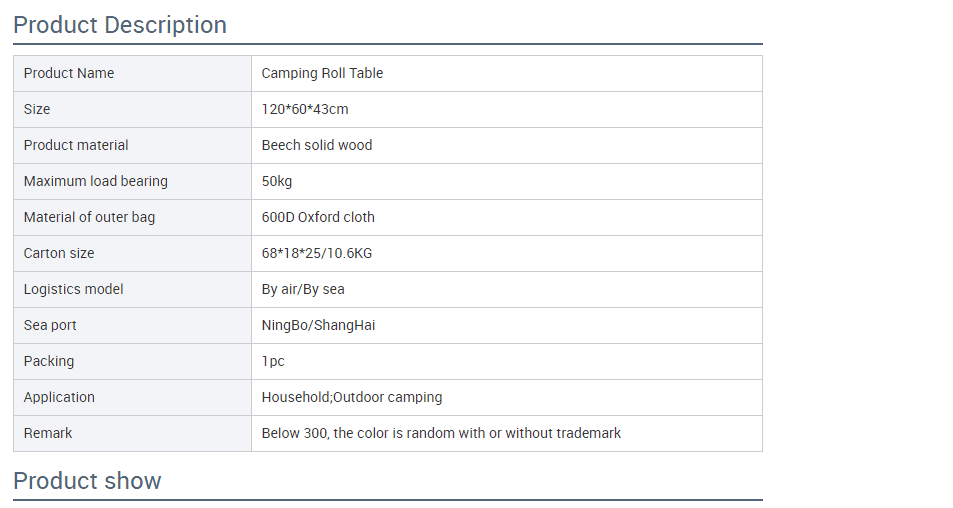The width and height of the screenshot is (953, 508).
Task: Click the Camping Roll Table value
Action: coord(322,74)
